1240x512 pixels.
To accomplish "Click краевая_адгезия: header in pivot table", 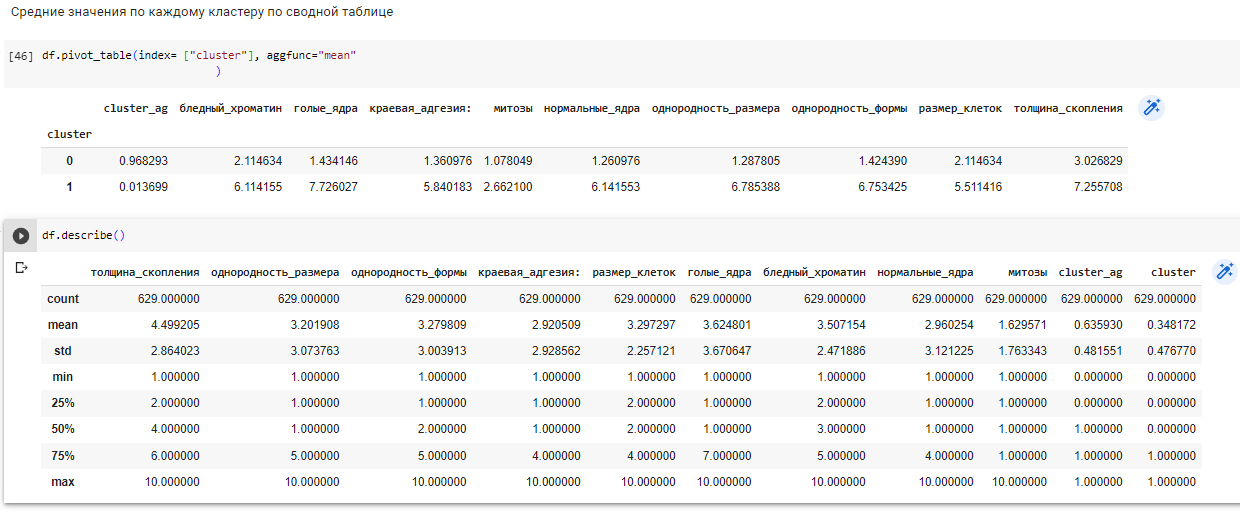I will [x=420, y=108].
